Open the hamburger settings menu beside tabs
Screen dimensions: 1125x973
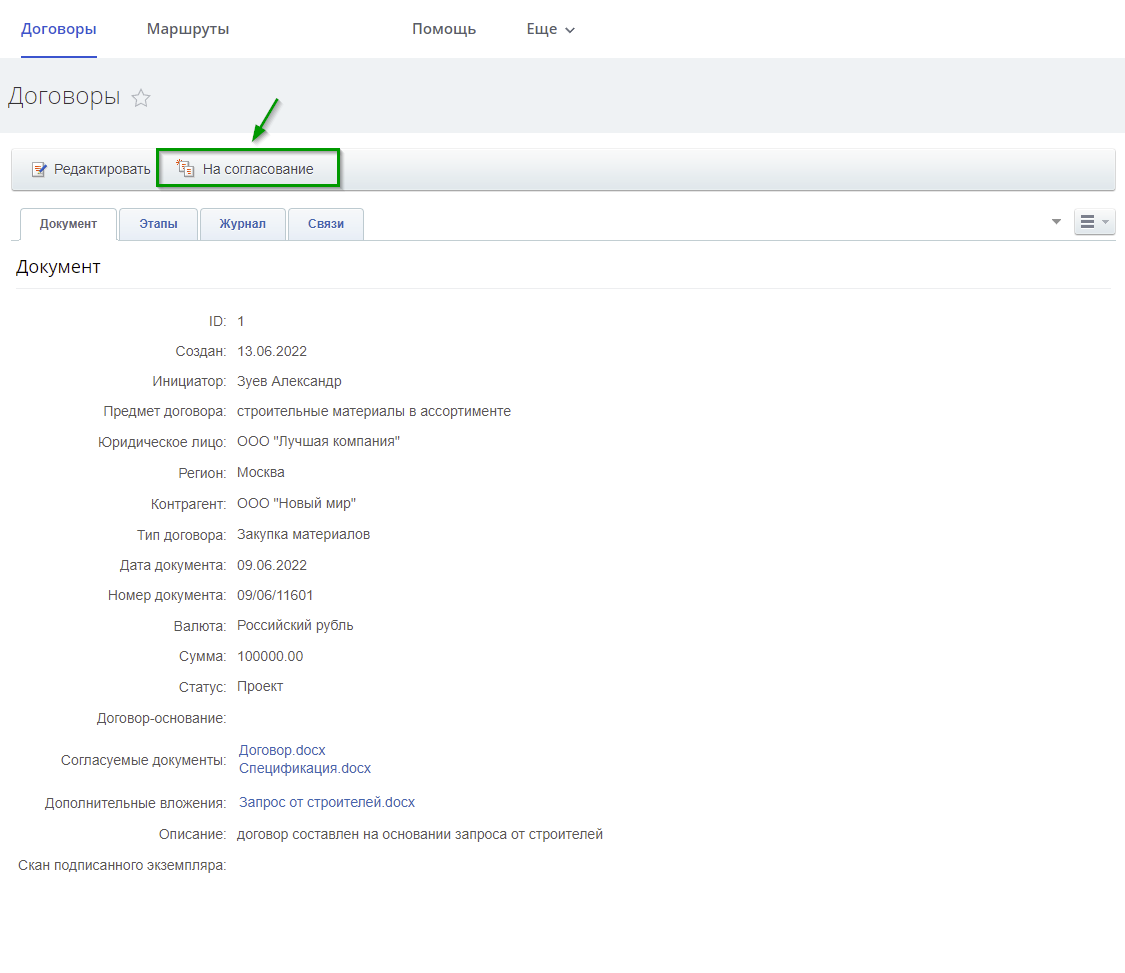[x=1094, y=222]
